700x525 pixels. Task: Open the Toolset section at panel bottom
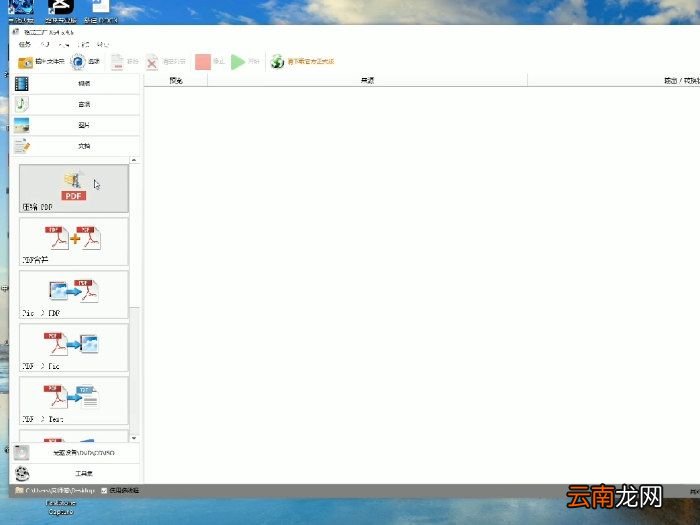click(76, 474)
